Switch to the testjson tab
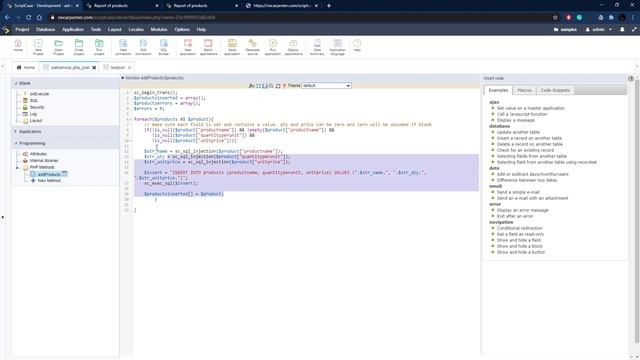 tap(117, 67)
